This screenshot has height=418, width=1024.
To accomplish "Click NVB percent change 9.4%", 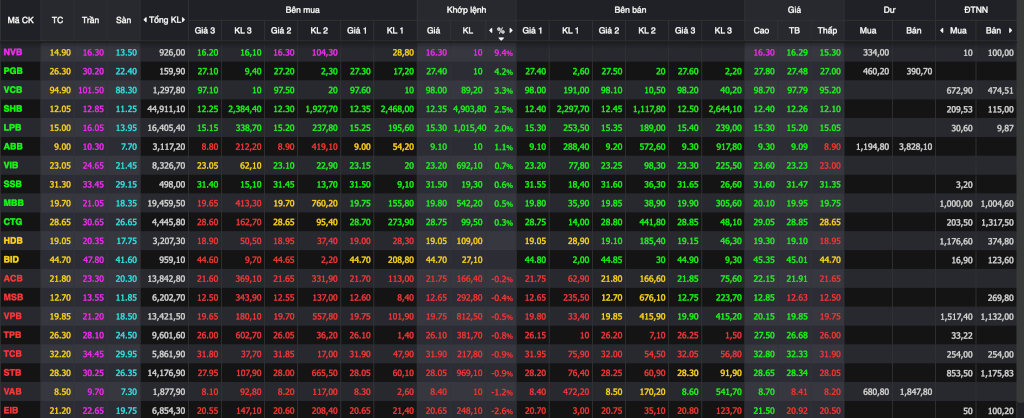I will [x=504, y=52].
